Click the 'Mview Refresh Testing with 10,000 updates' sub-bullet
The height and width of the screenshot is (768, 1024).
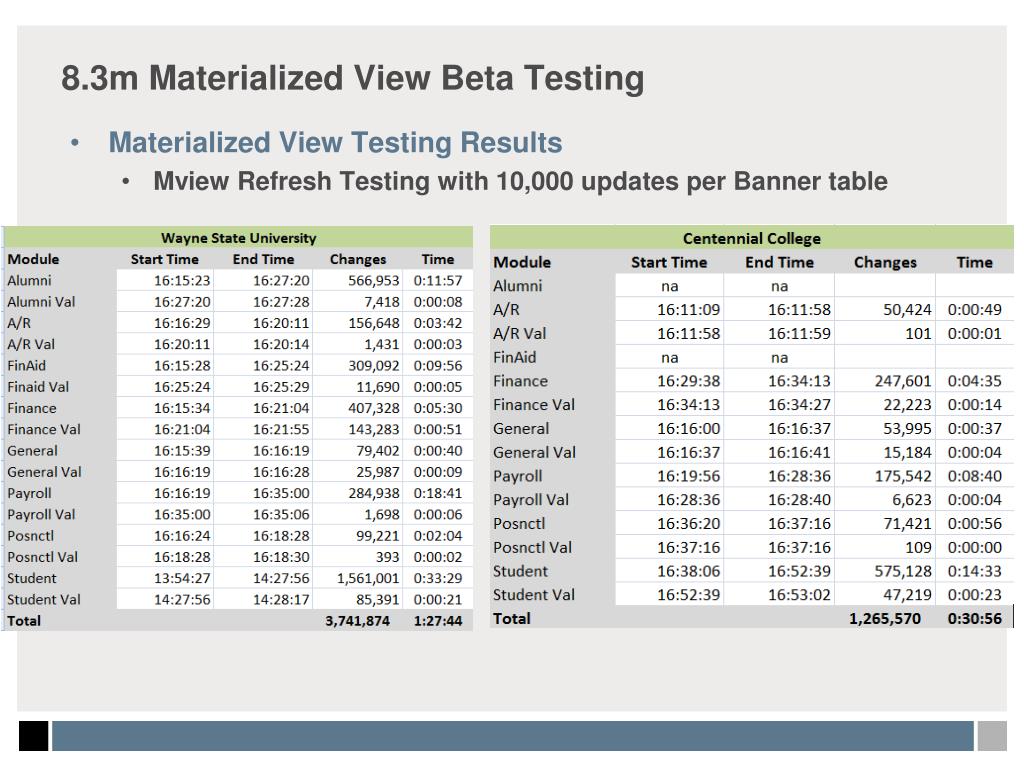pyautogui.click(x=520, y=181)
